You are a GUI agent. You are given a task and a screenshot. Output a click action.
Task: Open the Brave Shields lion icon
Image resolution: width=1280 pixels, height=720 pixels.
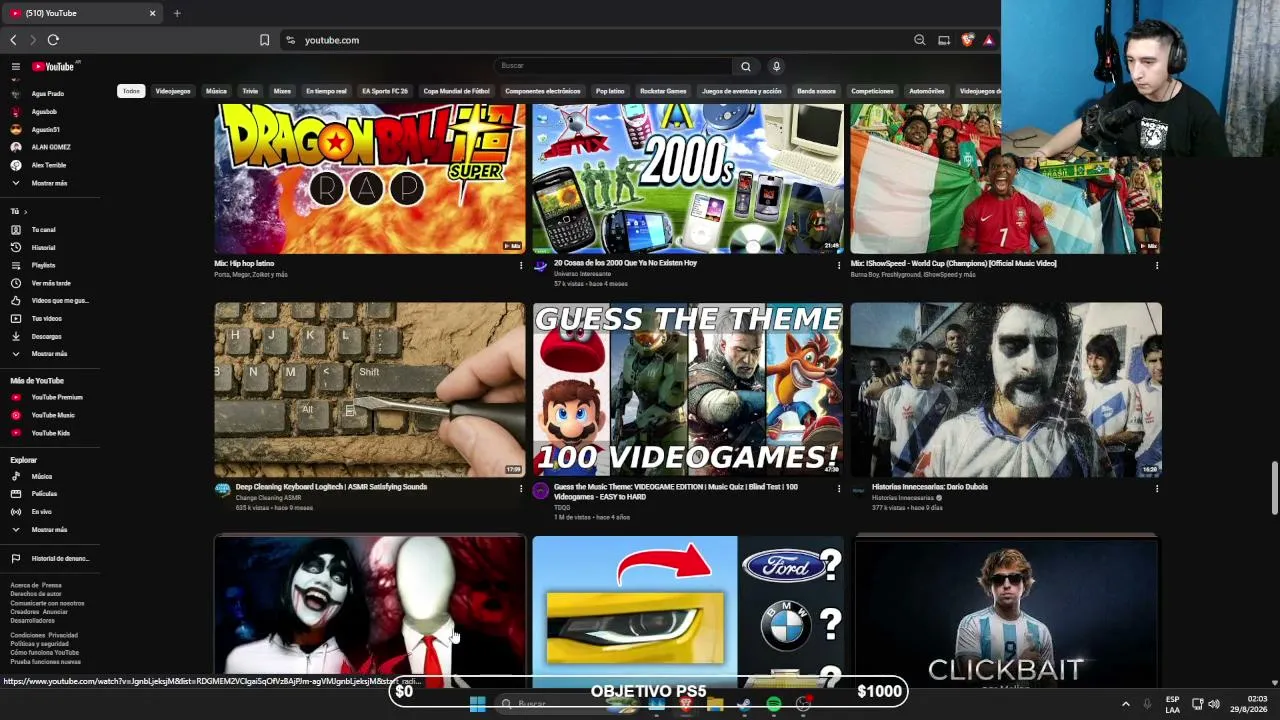pos(967,40)
